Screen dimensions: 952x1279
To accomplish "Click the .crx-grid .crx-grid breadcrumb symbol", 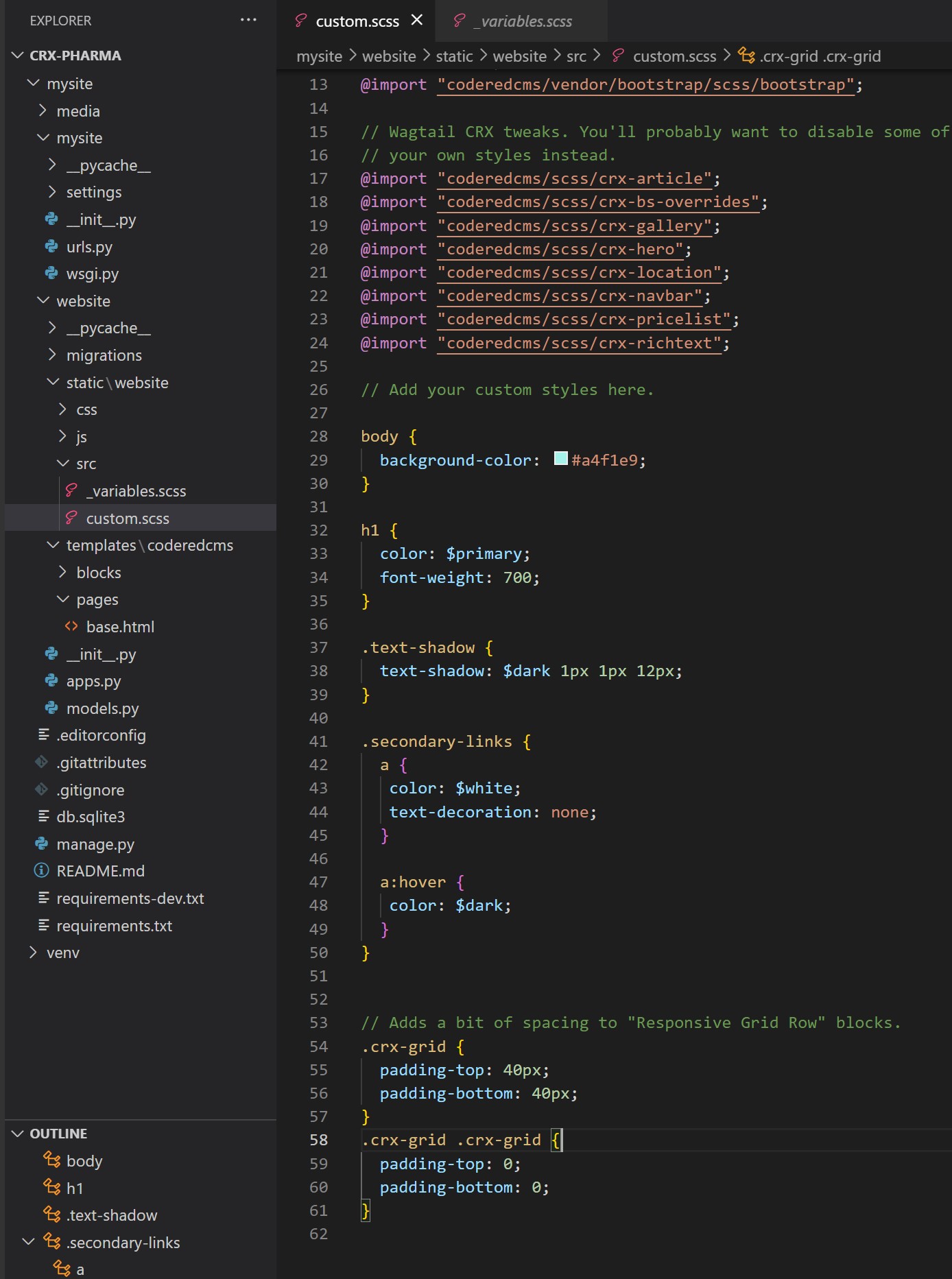I will click(x=819, y=56).
